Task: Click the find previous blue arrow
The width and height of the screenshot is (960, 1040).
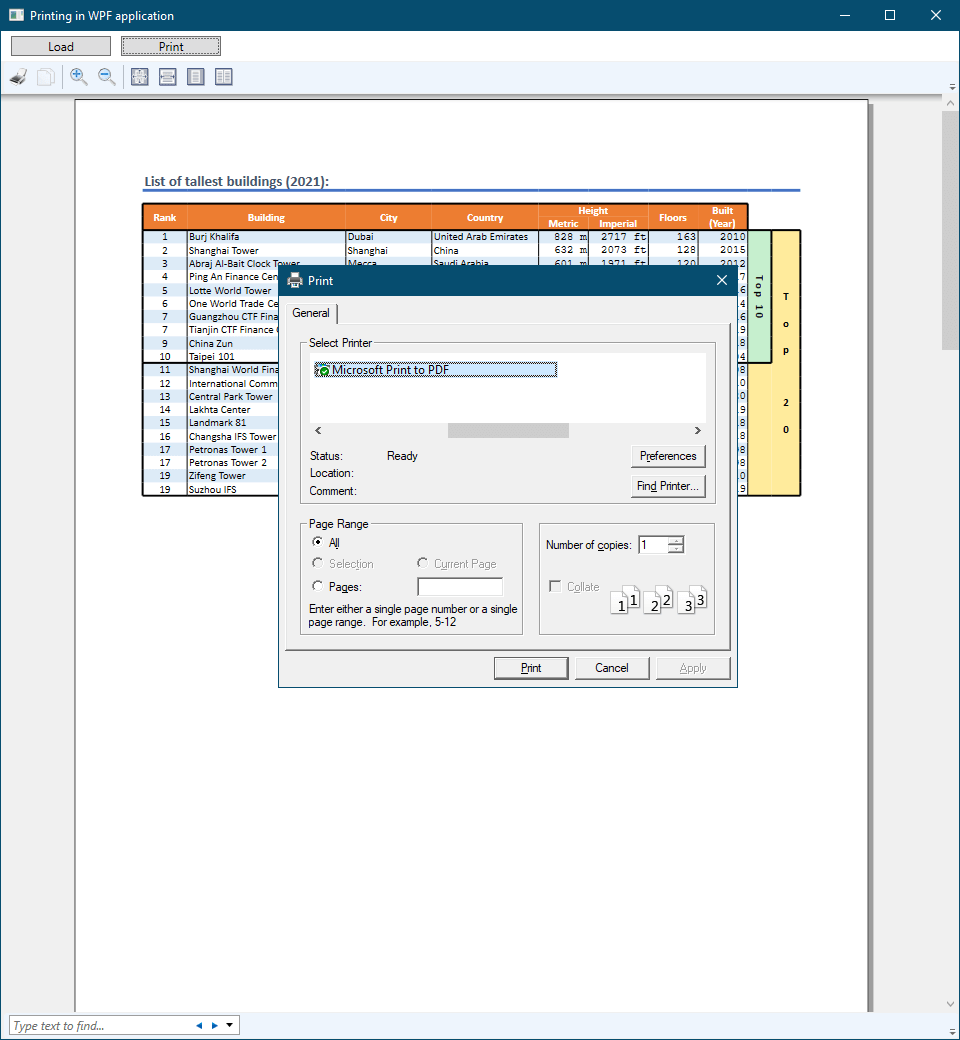Action: 199,1025
